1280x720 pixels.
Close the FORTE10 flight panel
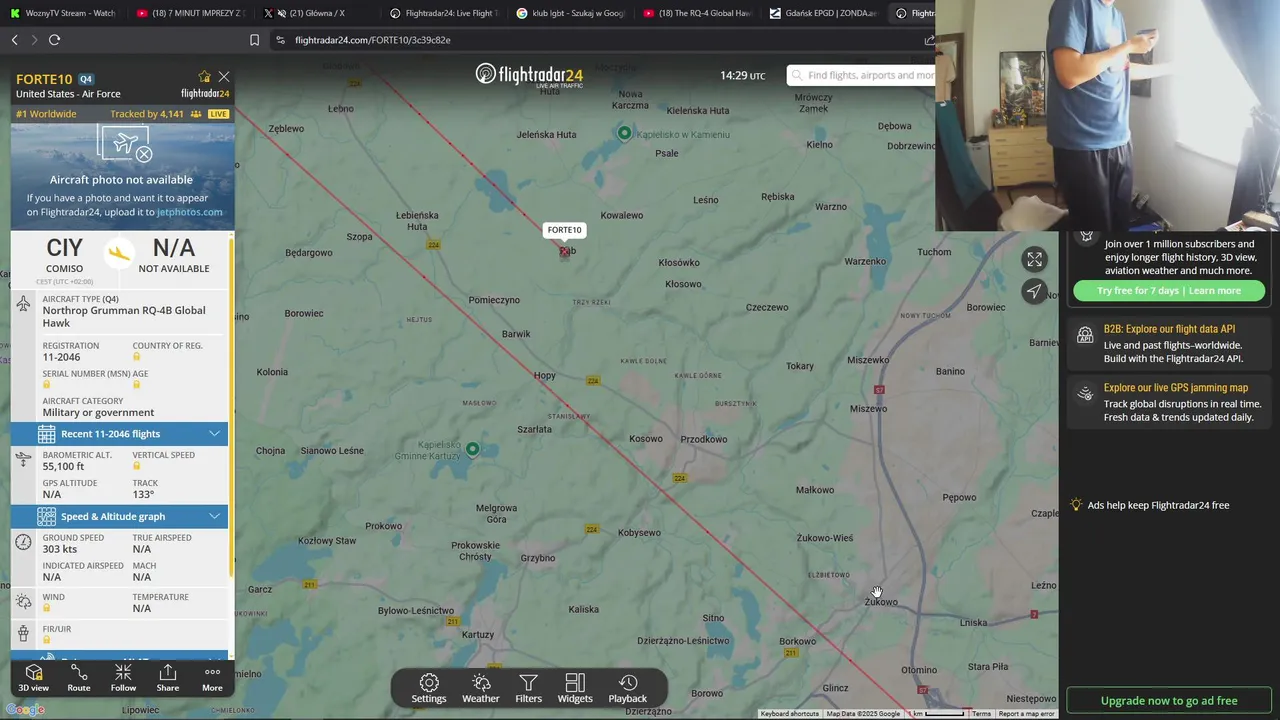[x=224, y=77]
